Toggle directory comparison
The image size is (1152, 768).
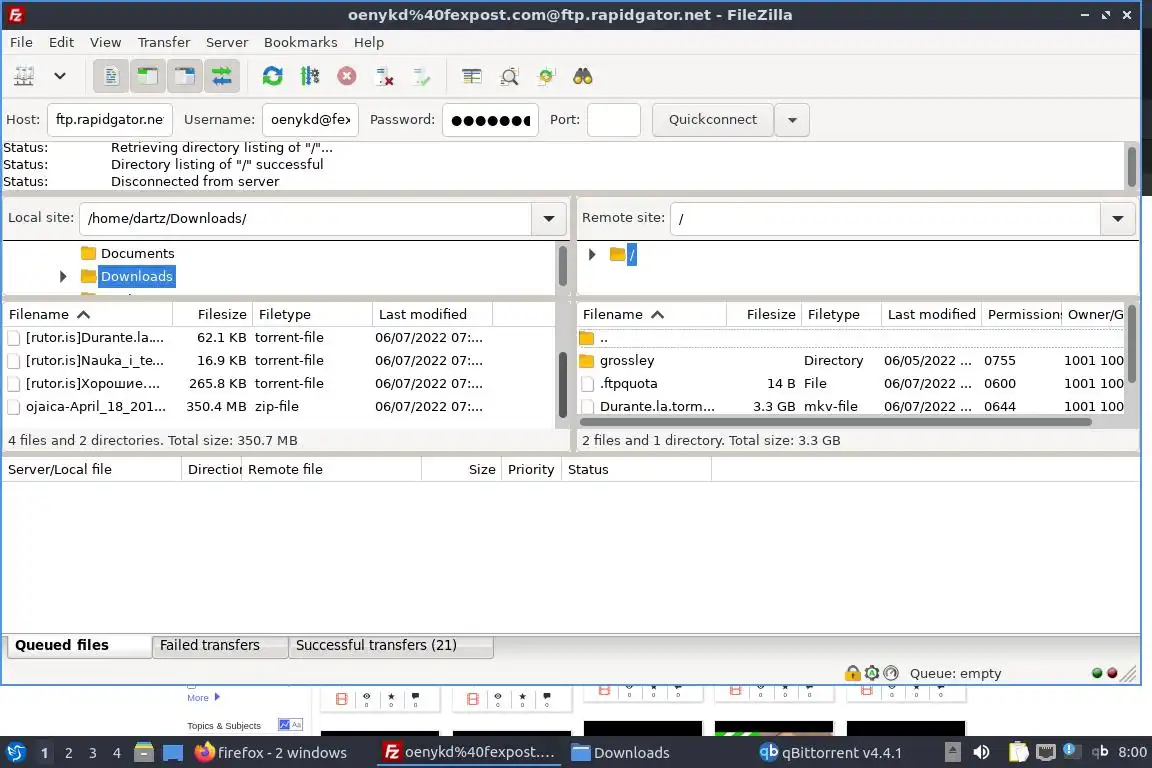(x=509, y=76)
